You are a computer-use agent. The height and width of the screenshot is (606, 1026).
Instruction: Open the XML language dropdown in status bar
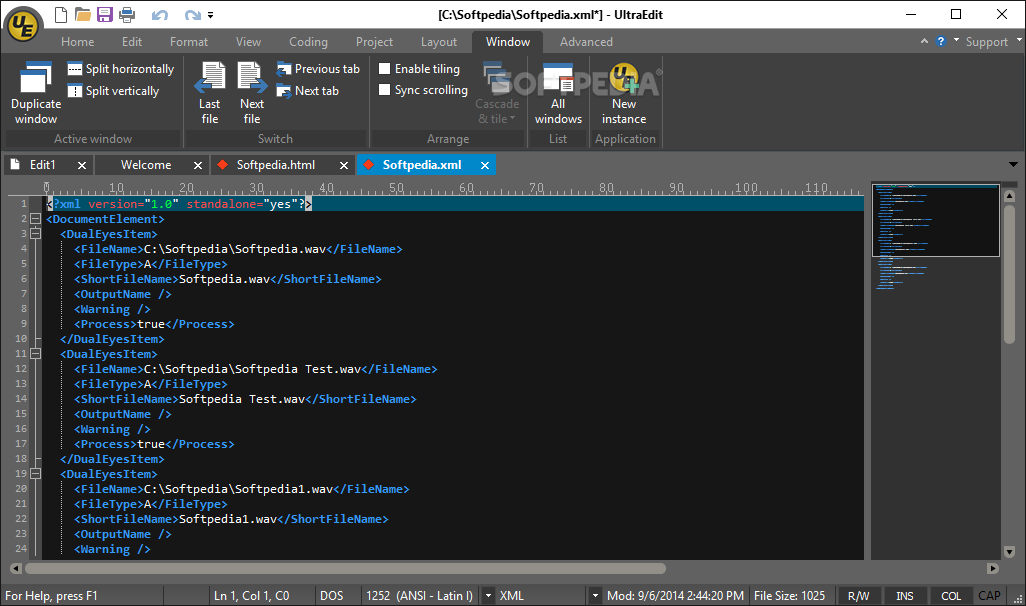pos(594,596)
